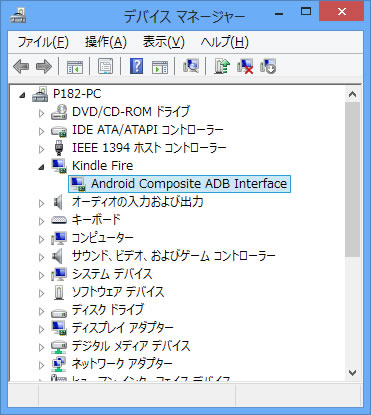Click Disable device icon with down arrow
Image resolution: width=371 pixels, height=415 pixels.
268,66
